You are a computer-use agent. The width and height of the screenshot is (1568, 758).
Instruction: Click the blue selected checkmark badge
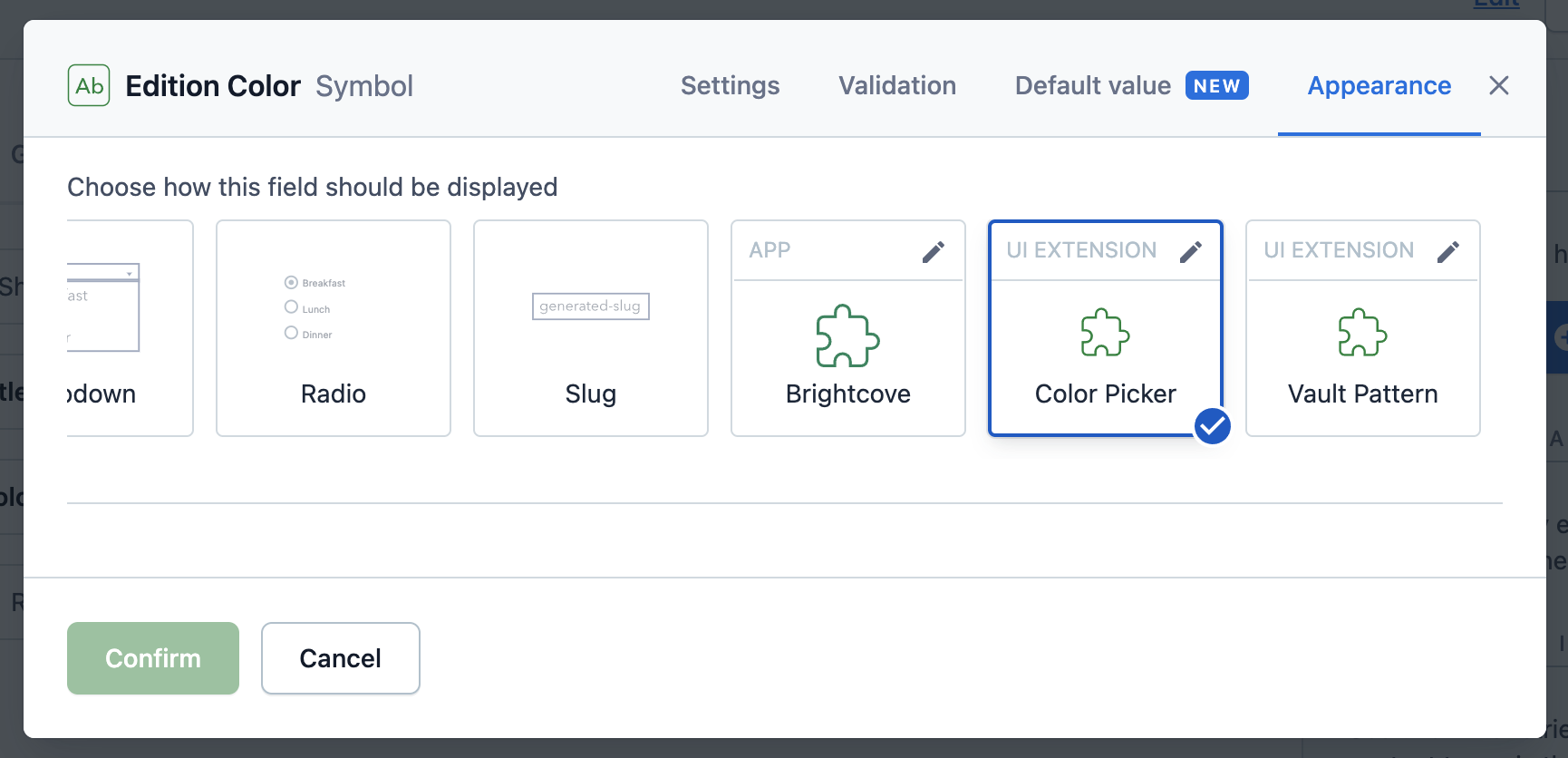tap(1212, 426)
